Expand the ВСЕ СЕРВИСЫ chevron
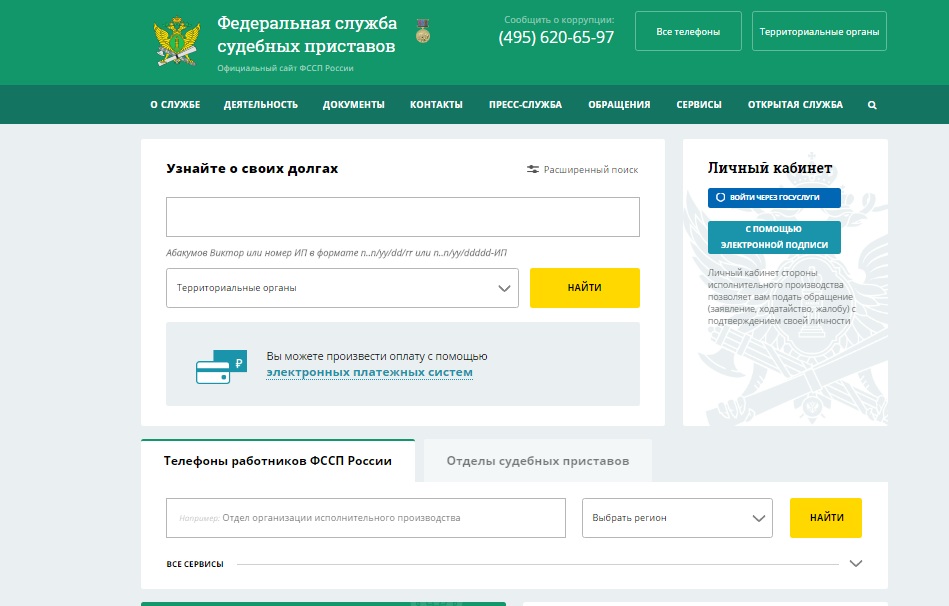Screen dimensions: 949x606 tap(856, 564)
